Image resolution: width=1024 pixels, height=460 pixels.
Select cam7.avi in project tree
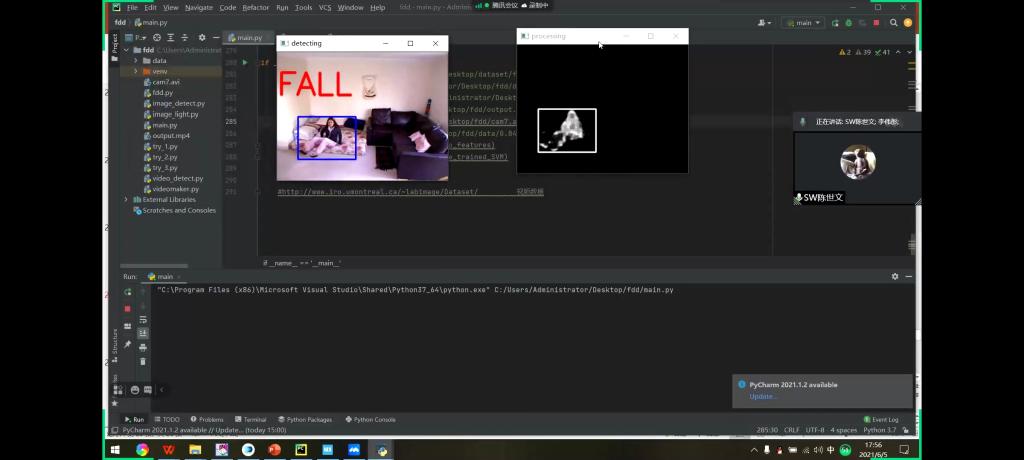[166, 82]
